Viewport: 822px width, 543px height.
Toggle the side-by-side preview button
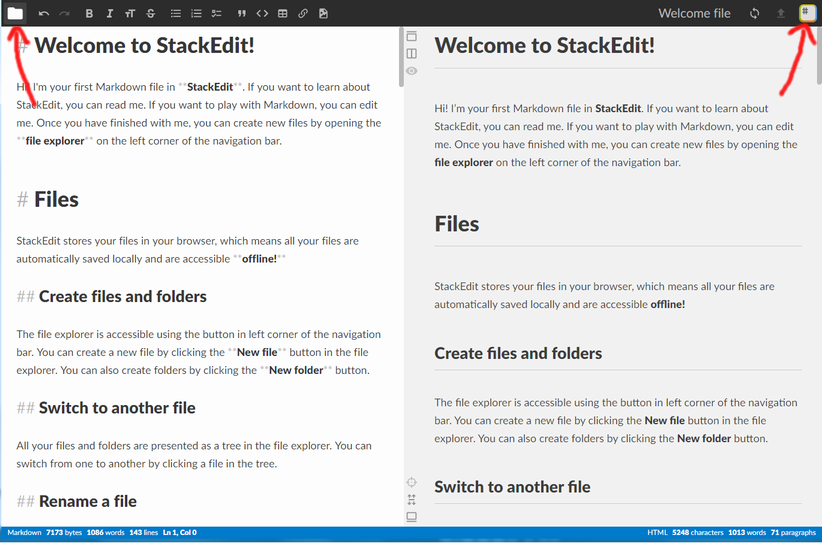pyautogui.click(x=411, y=54)
